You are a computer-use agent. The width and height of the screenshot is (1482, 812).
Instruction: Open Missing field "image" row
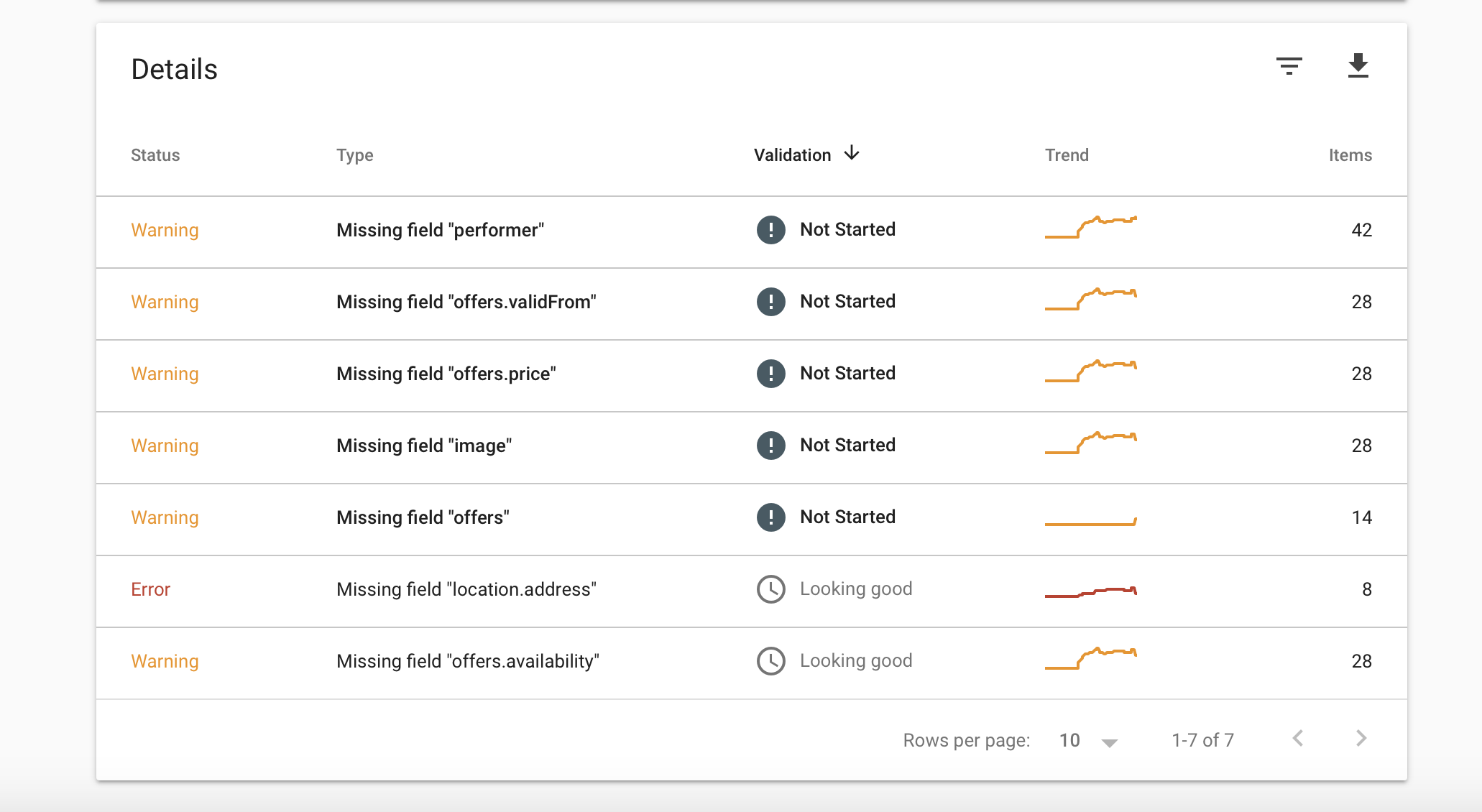(x=424, y=446)
